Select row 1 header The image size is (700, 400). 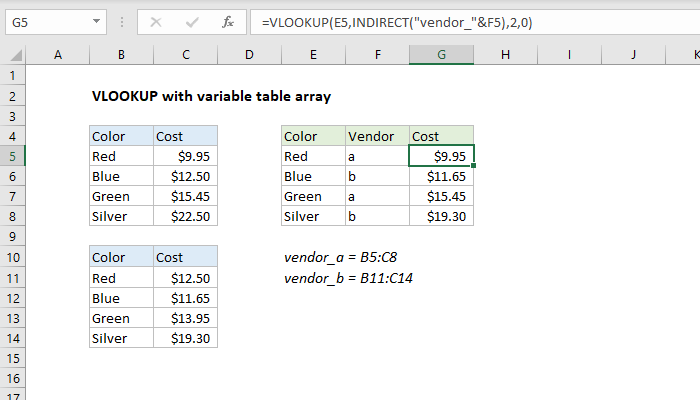point(12,75)
